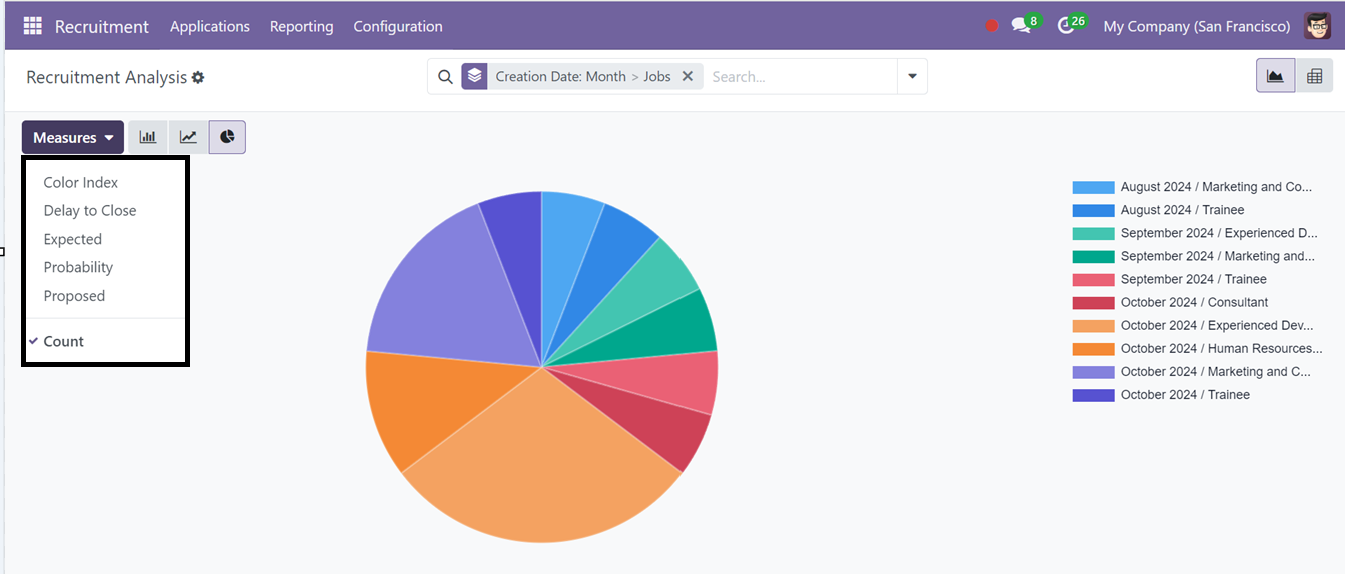Click the search magnifier icon

(x=445, y=76)
